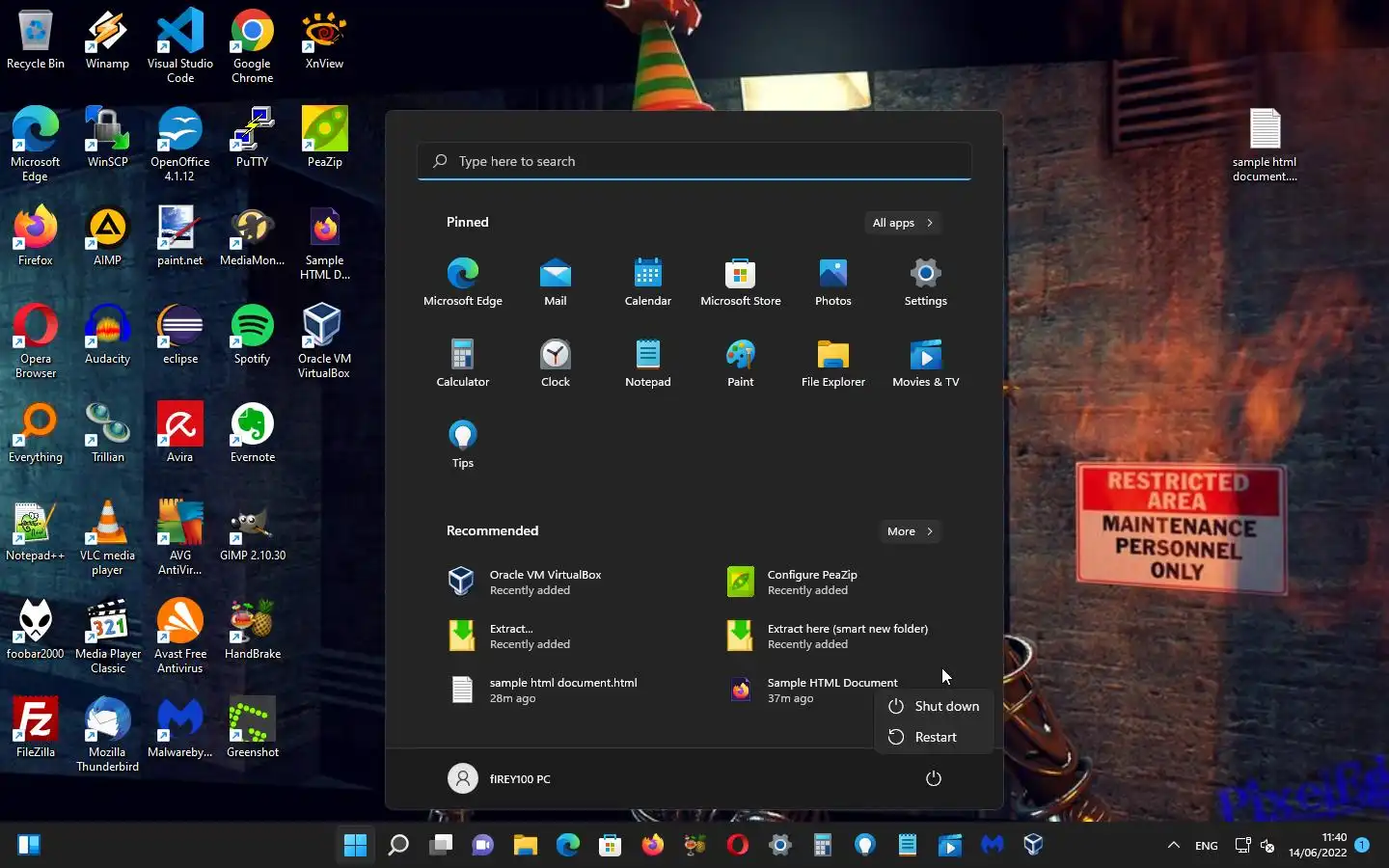Screen dimensions: 1389x868
Task: Select Shut down from power menu
Action: (934, 706)
